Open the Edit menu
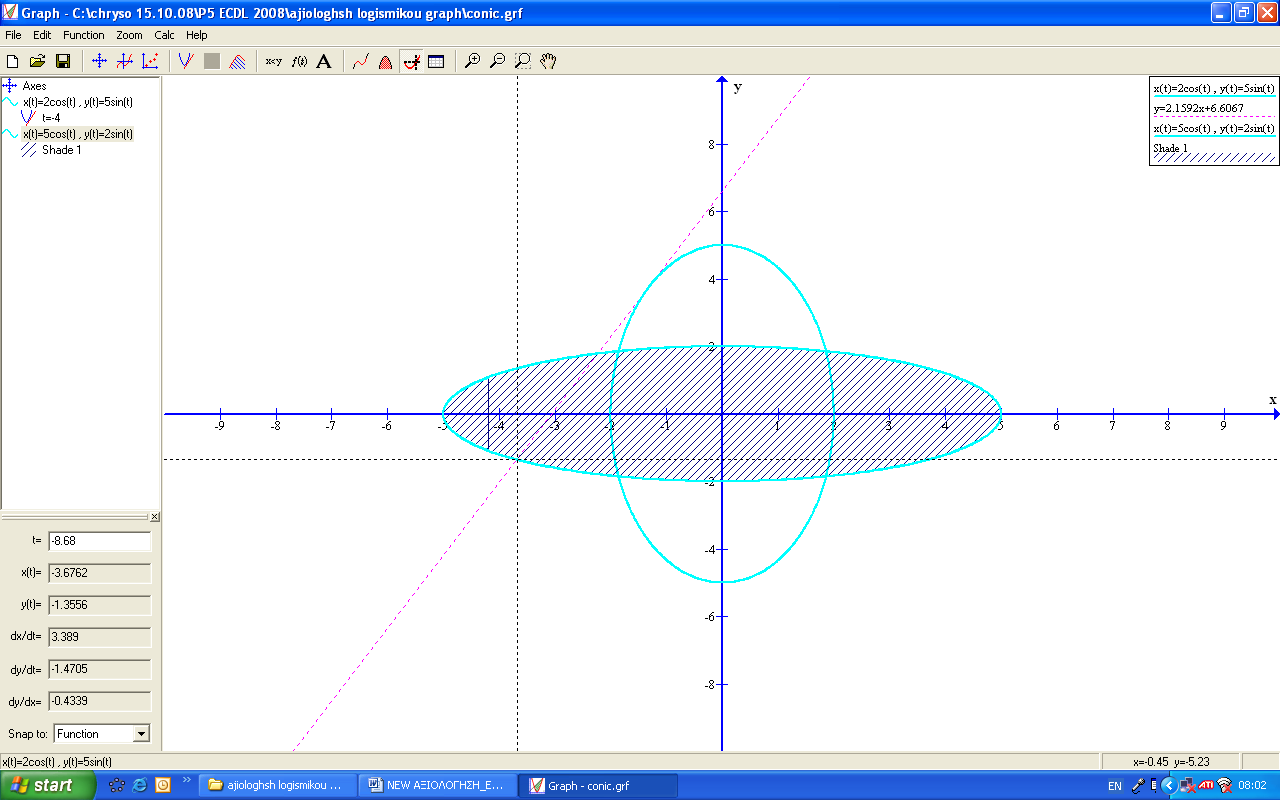 point(42,35)
